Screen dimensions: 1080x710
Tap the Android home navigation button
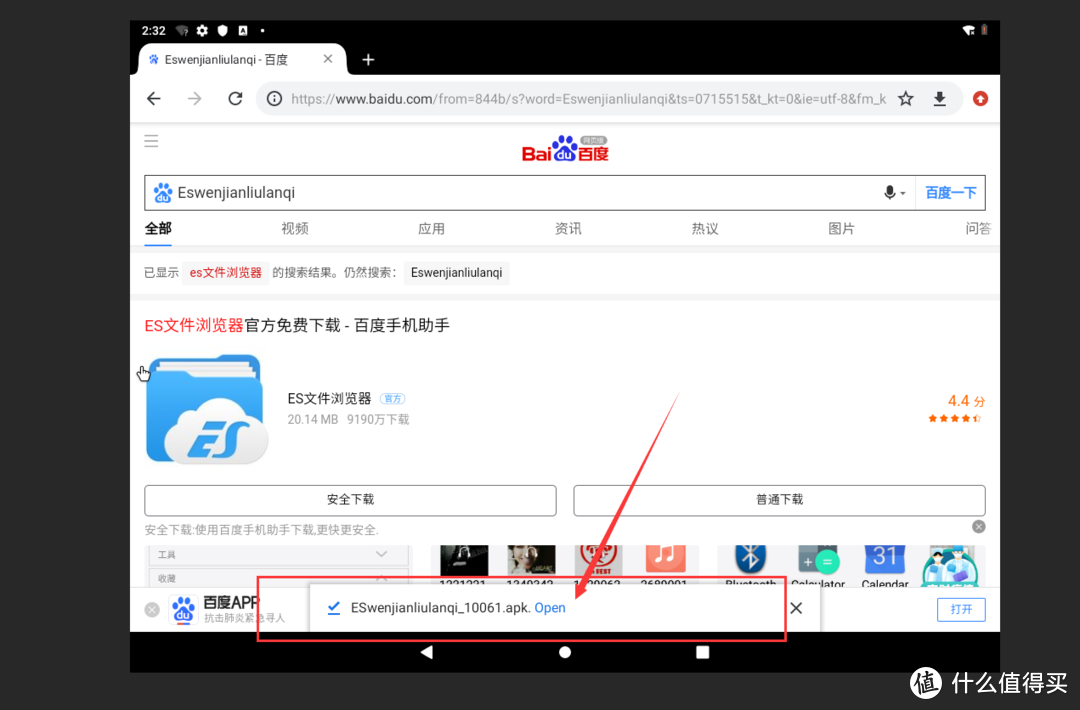point(565,652)
